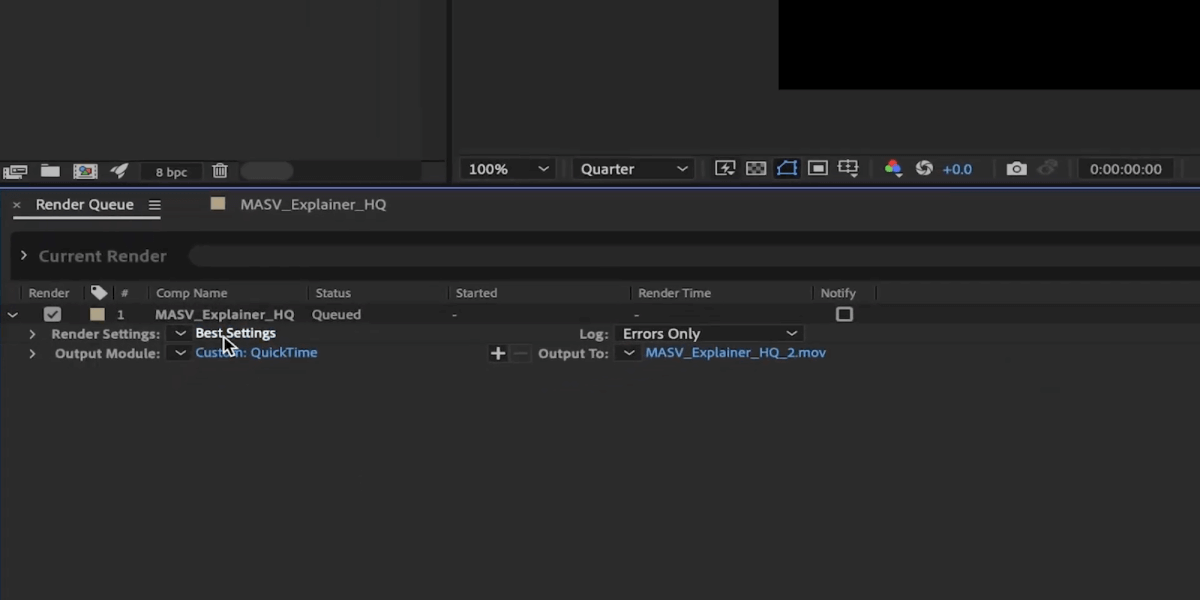Open the Quarter resolution dropdown
The height and width of the screenshot is (600, 1200).
[634, 169]
